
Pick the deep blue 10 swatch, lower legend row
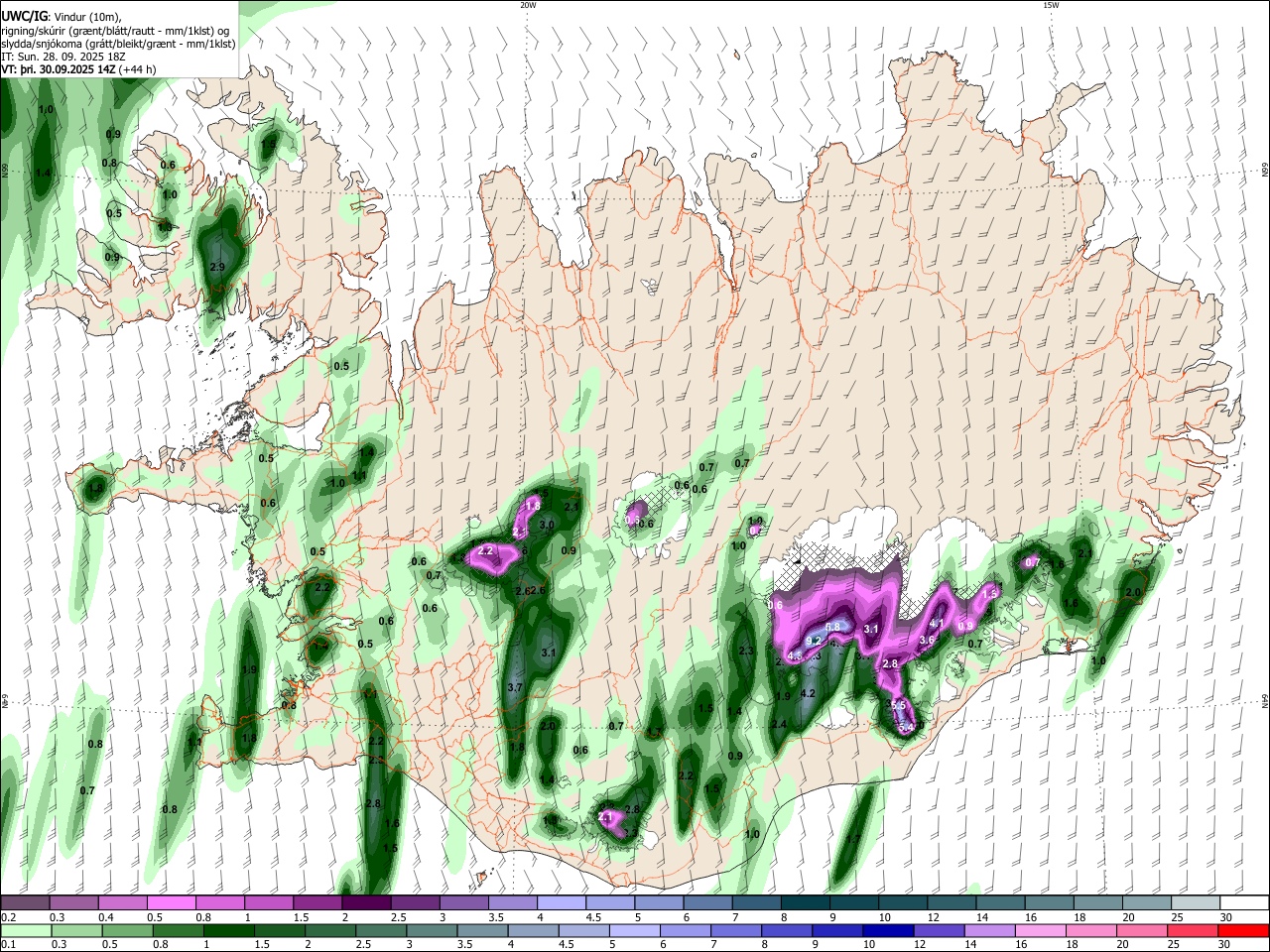[x=887, y=930]
